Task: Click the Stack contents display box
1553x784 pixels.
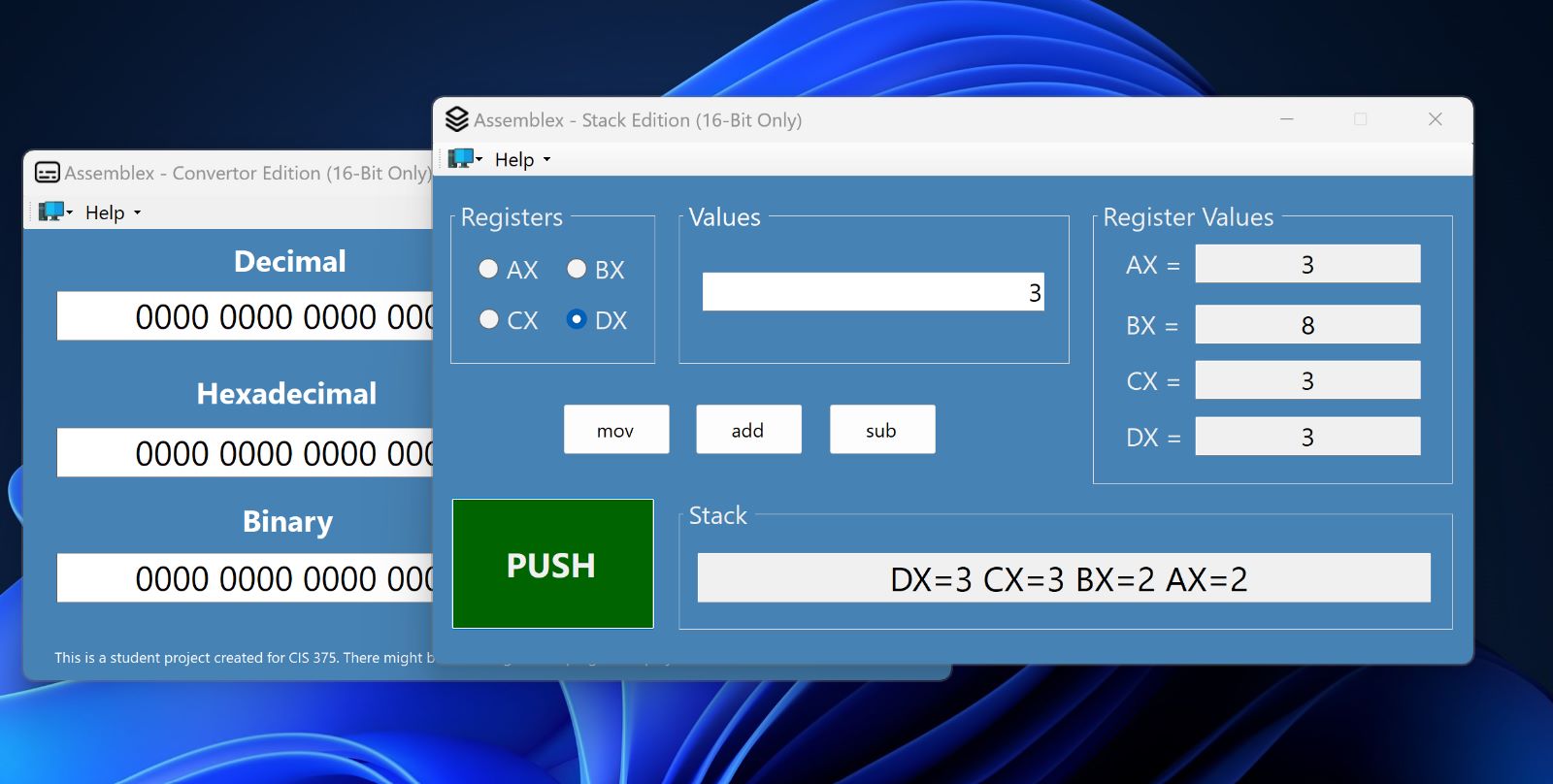Action: coord(1064,578)
